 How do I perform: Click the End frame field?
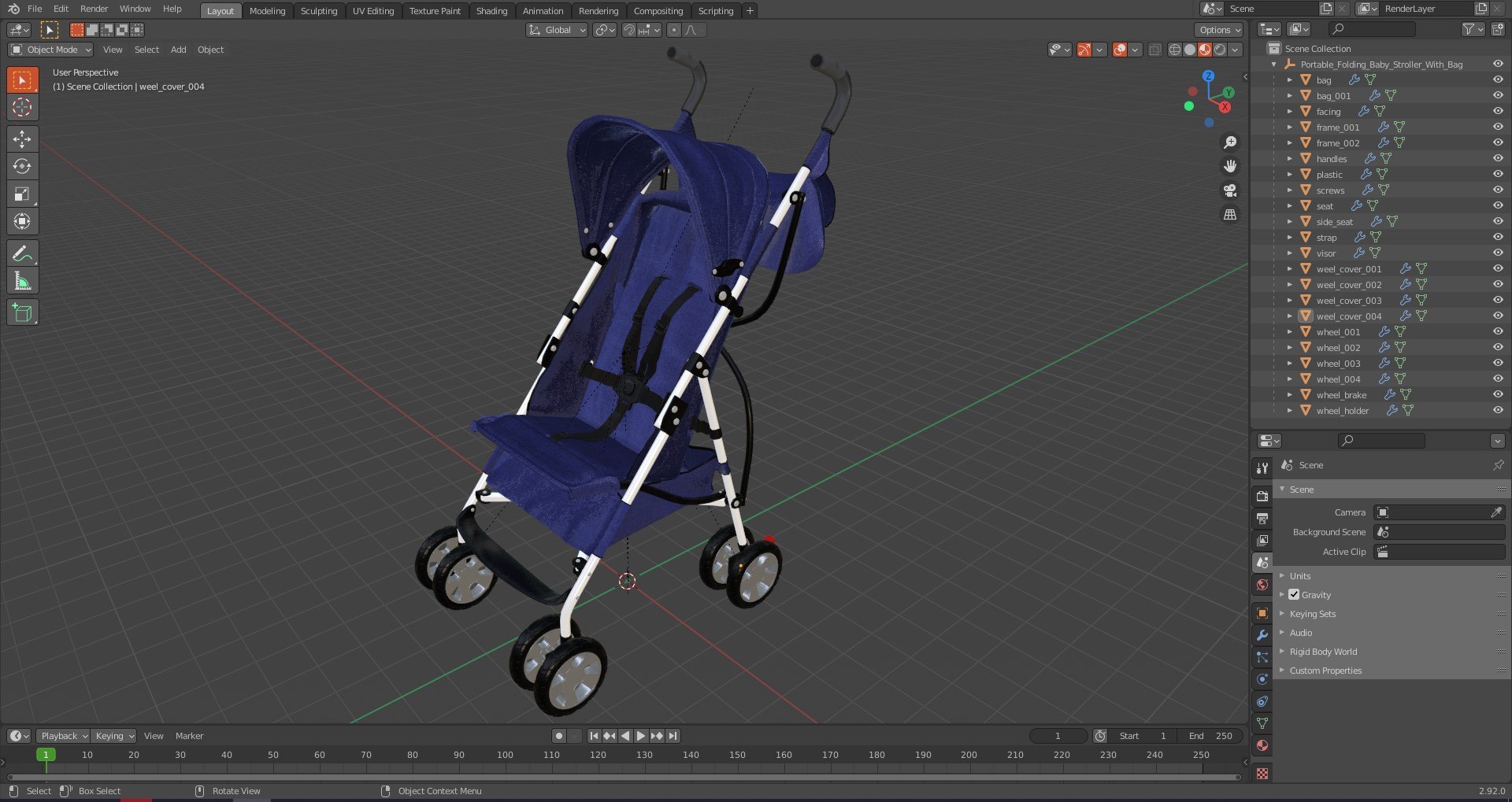[1211, 736]
